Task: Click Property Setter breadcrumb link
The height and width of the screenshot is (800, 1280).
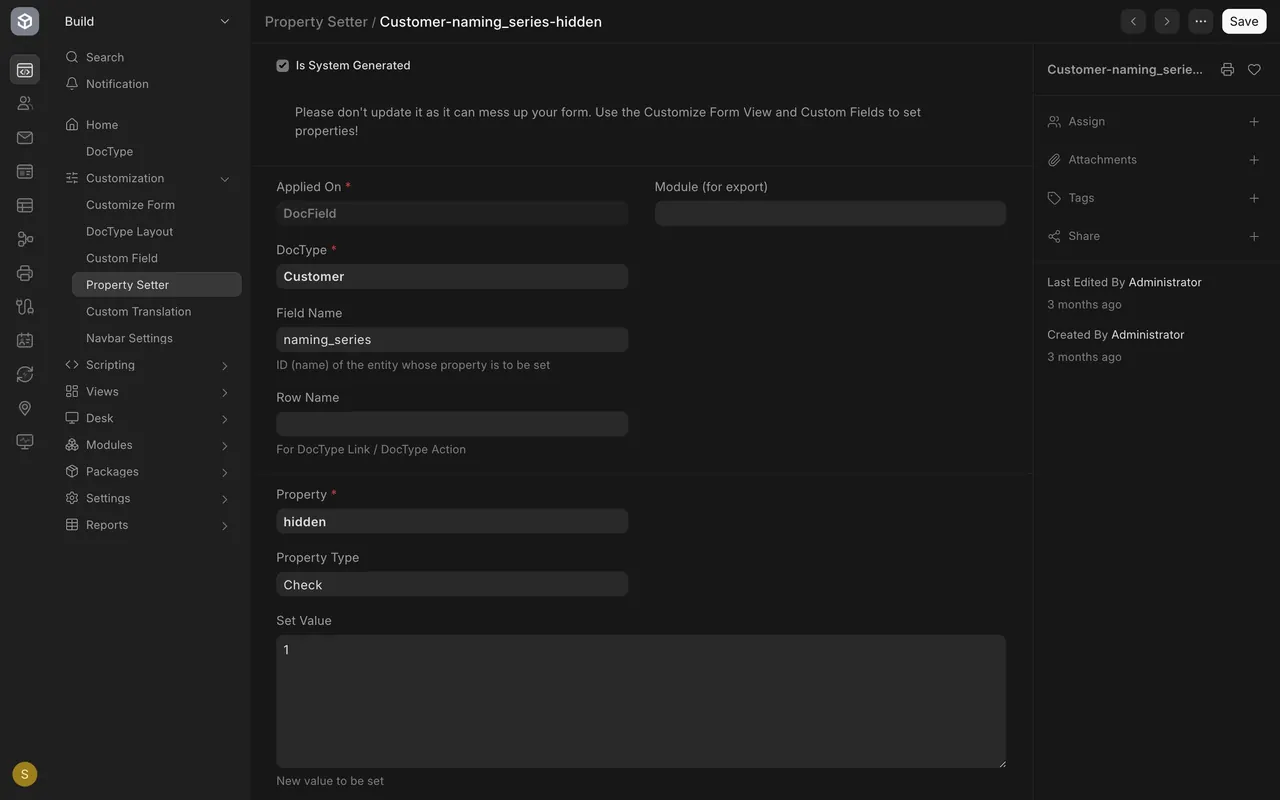Action: point(316,21)
